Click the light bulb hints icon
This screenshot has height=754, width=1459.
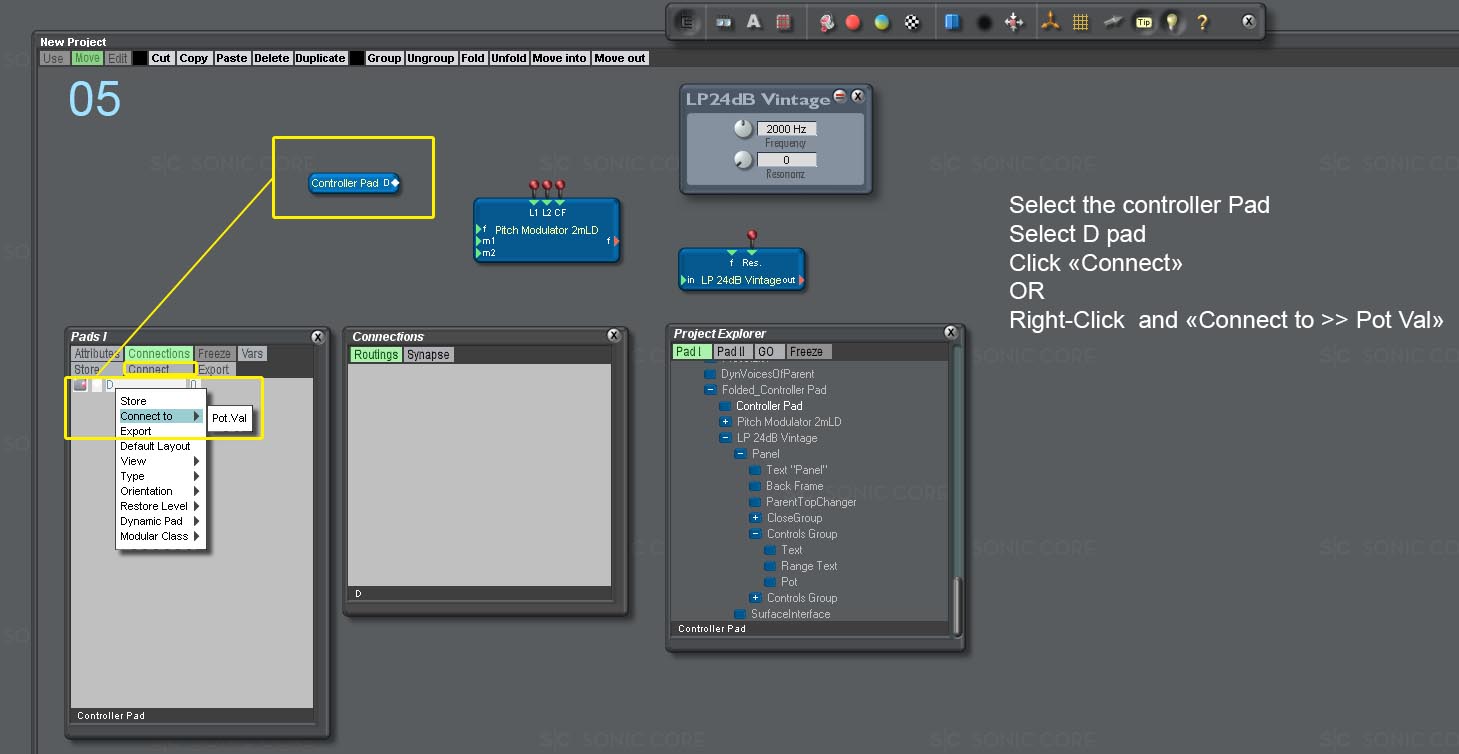click(x=1171, y=21)
